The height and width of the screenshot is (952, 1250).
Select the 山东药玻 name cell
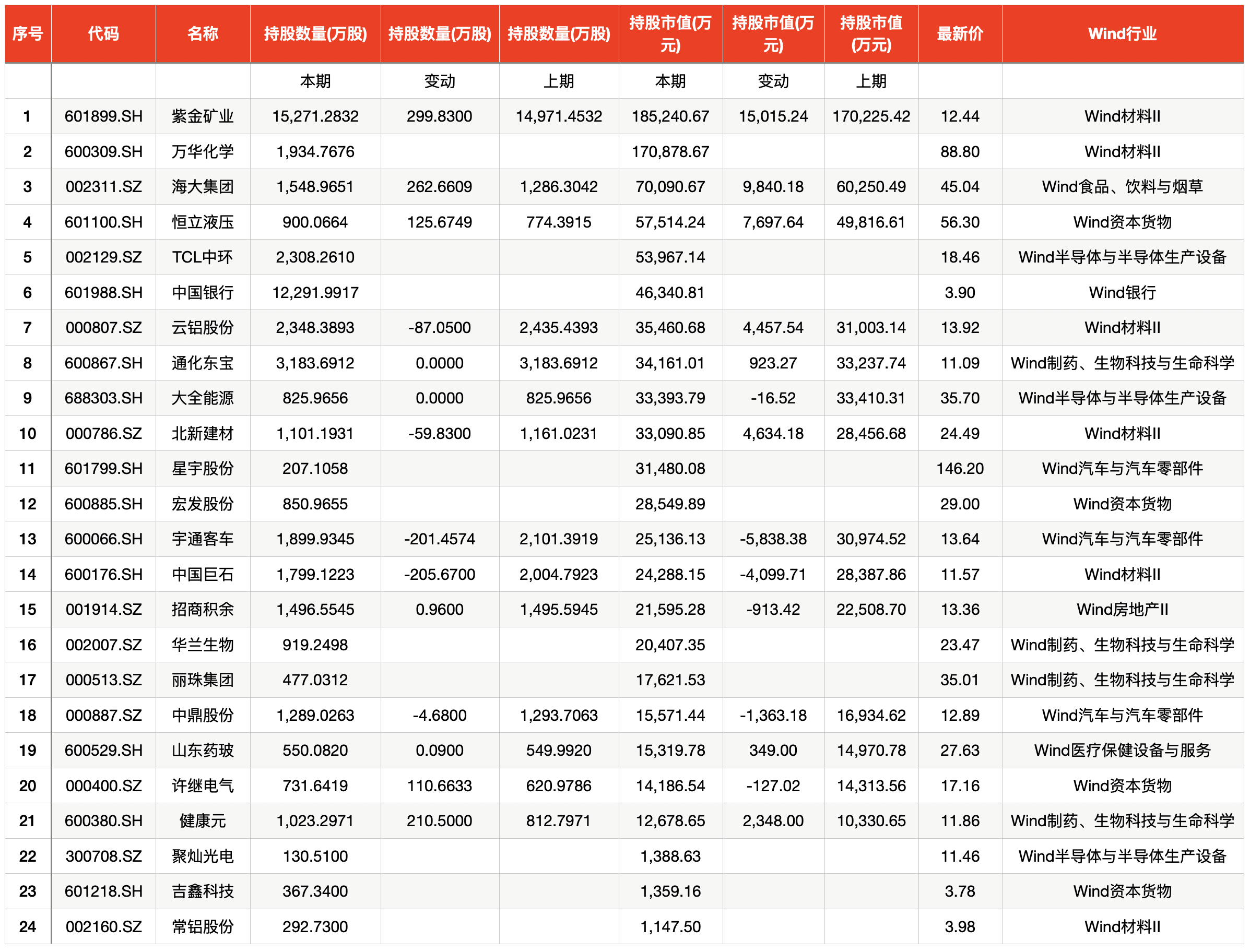pos(203,751)
